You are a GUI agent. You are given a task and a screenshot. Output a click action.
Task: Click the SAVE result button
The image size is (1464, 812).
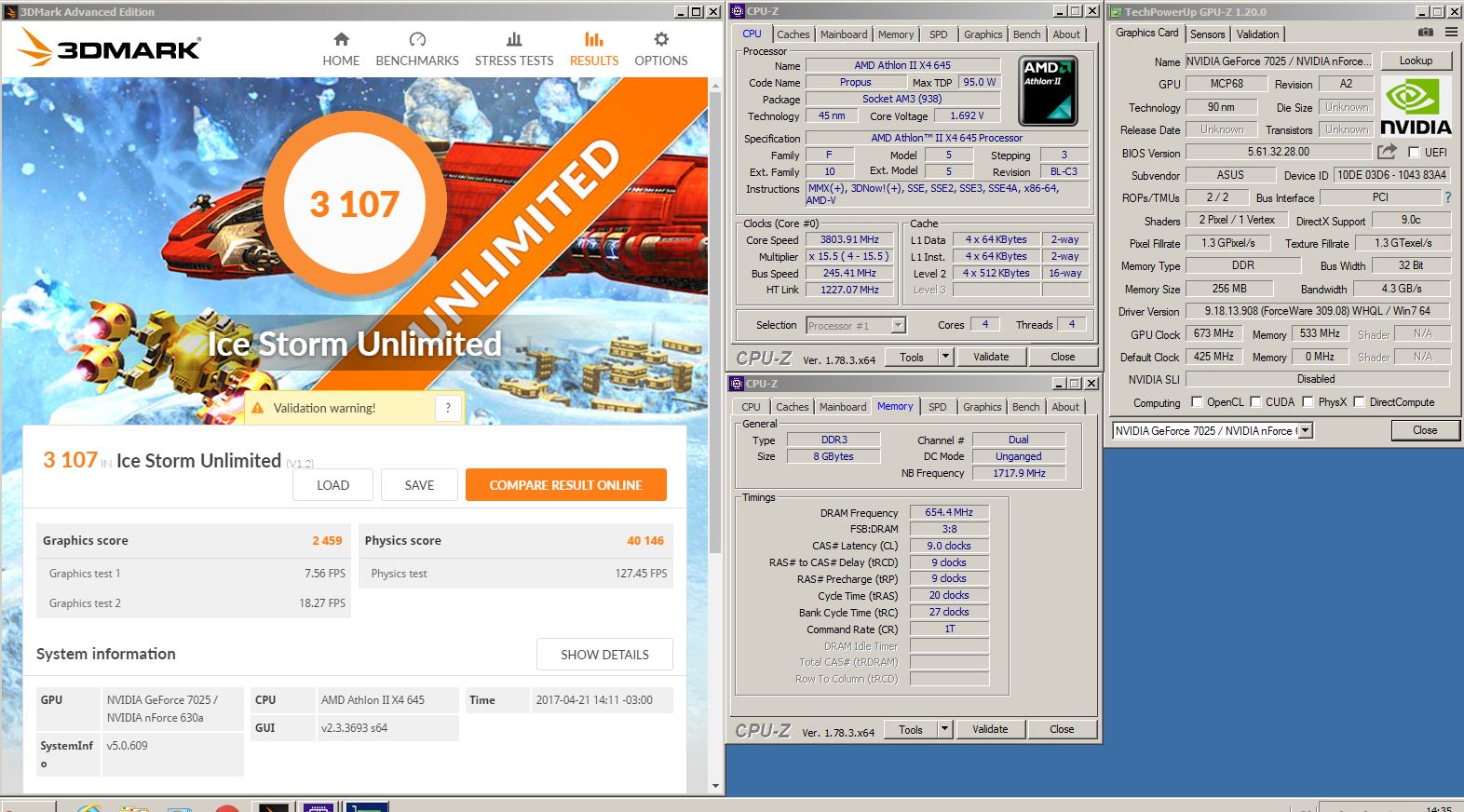pos(419,485)
